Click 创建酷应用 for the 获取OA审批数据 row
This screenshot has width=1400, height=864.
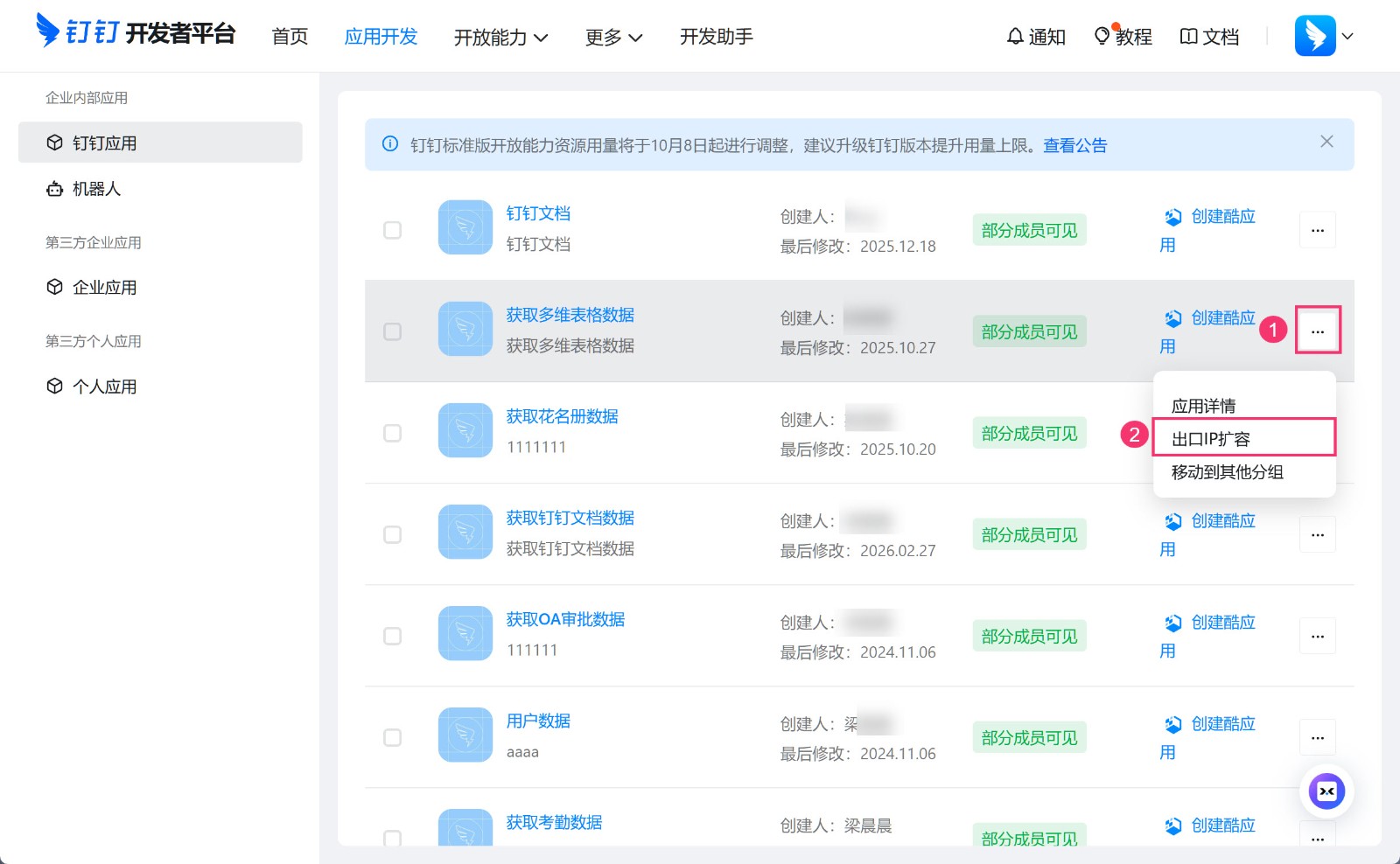1207,636
